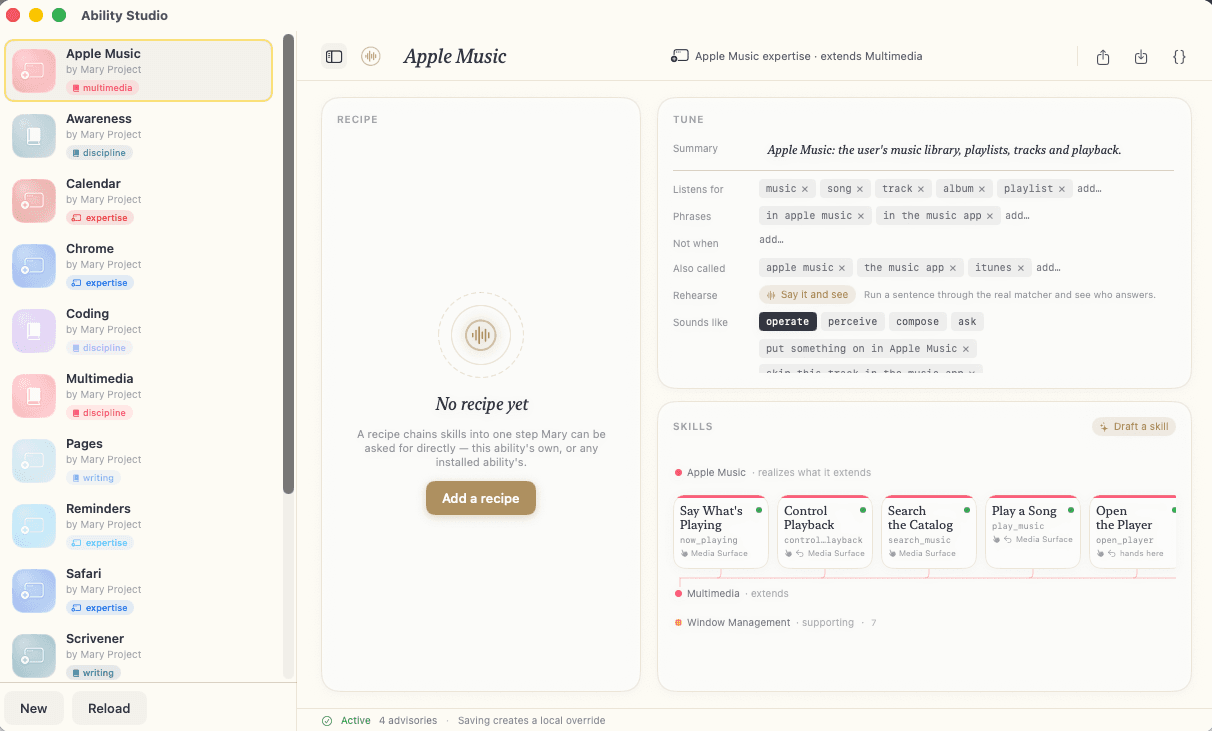1212x731 pixels.
Task: Click the Multimedia ability icon
Action: 34,396
